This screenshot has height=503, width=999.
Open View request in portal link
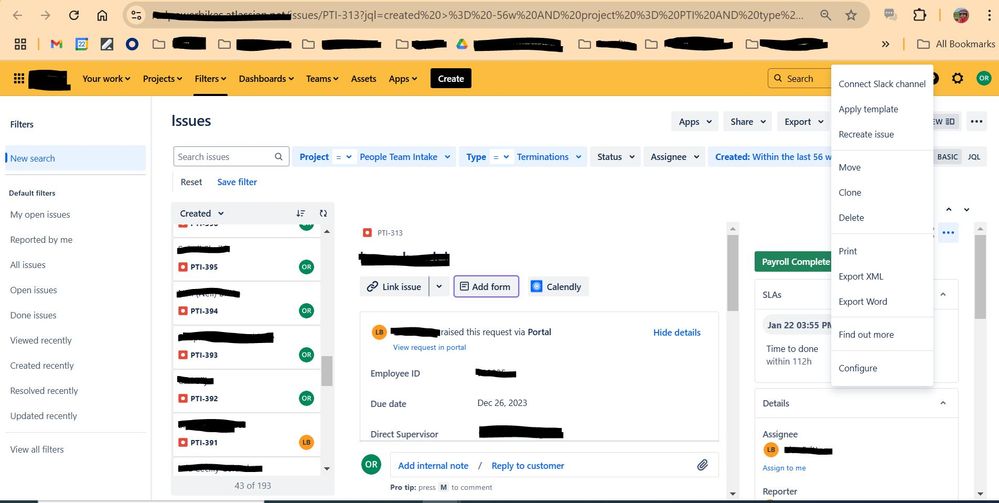click(429, 347)
